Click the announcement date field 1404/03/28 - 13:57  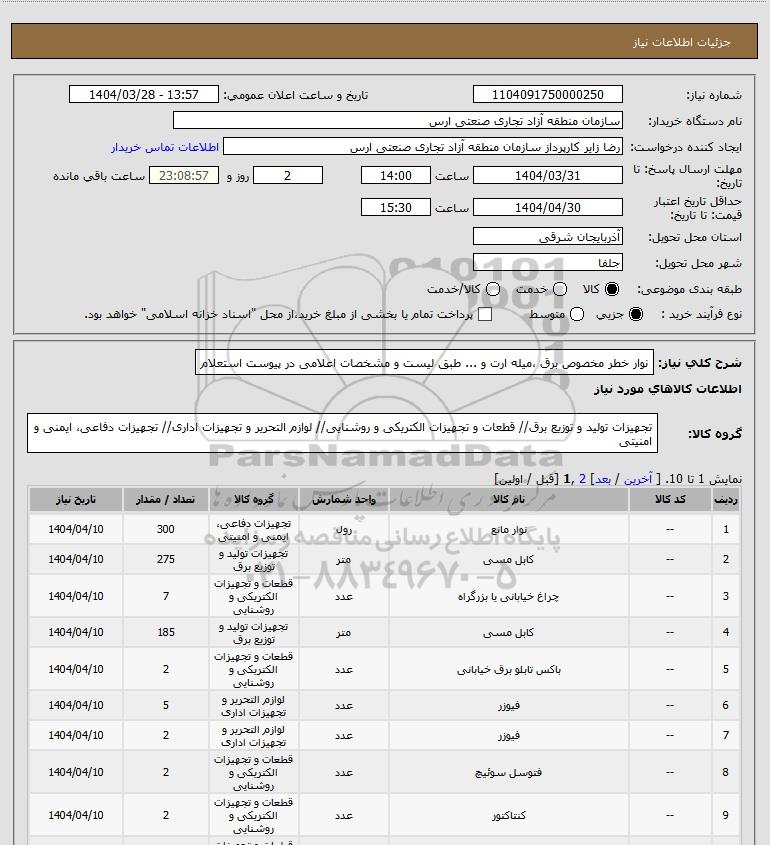[x=144, y=94]
